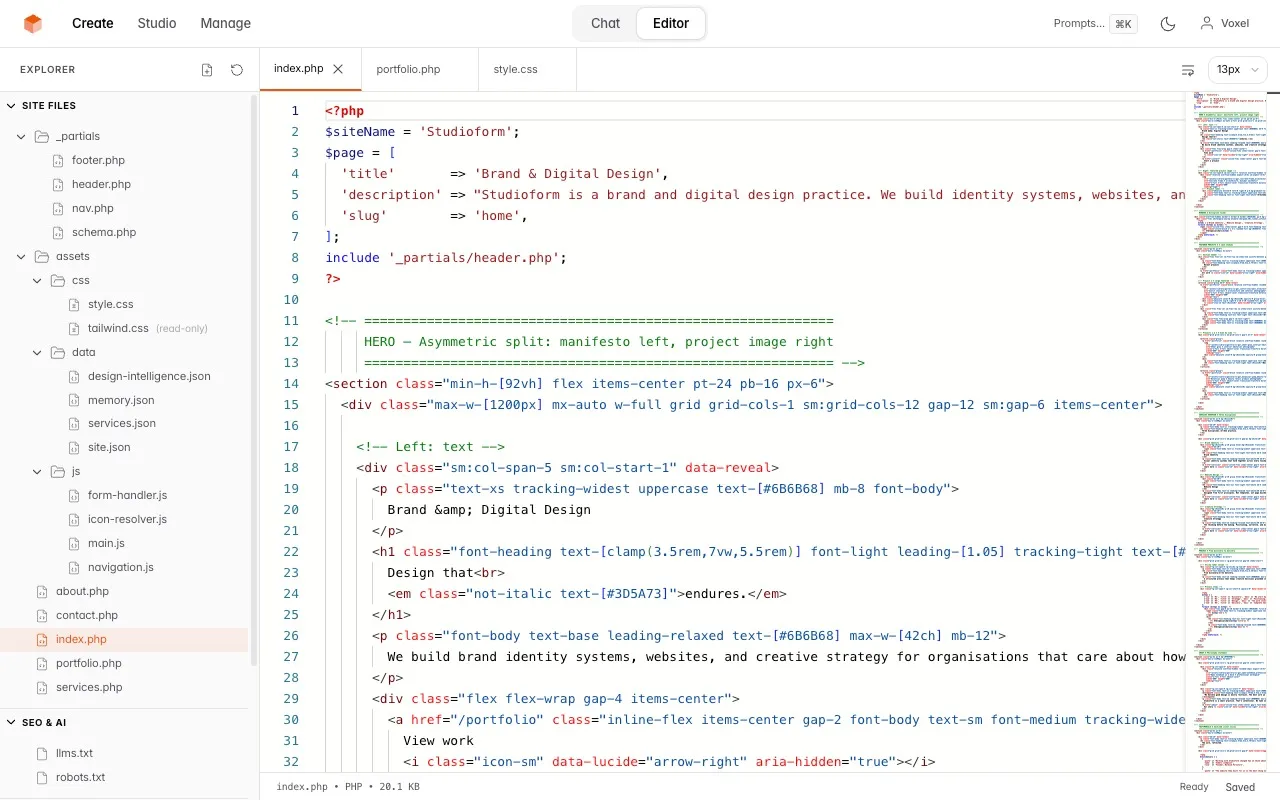
Task: Open the style.css tab
Action: click(515, 69)
